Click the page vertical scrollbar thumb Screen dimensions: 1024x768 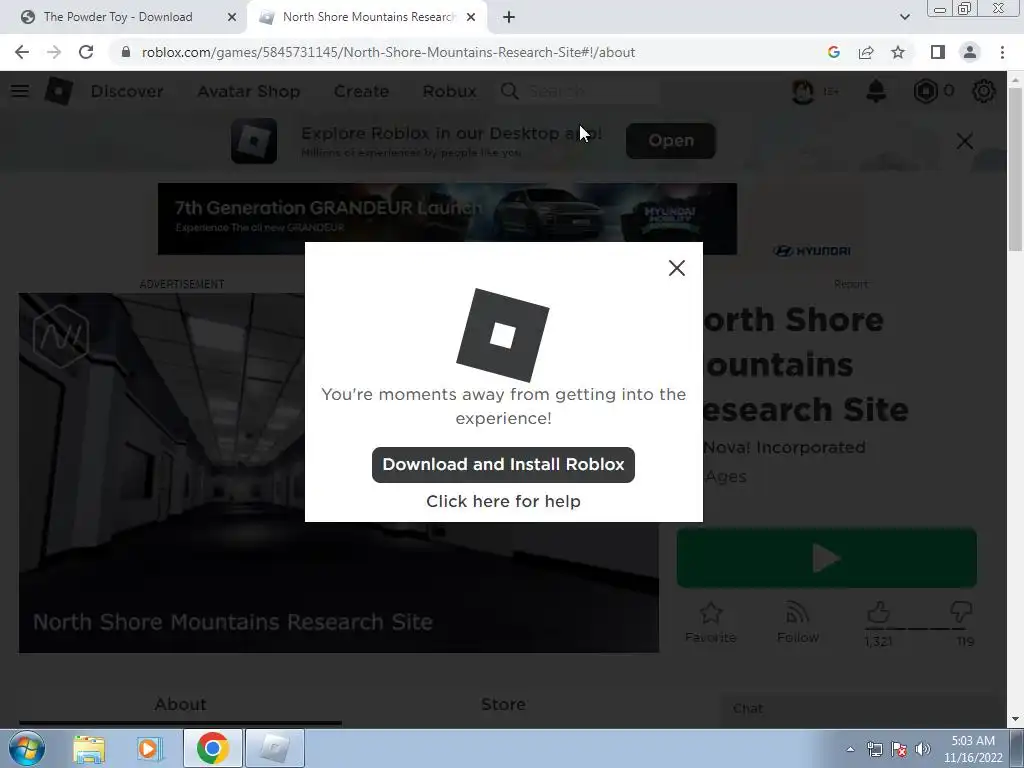(x=1015, y=168)
